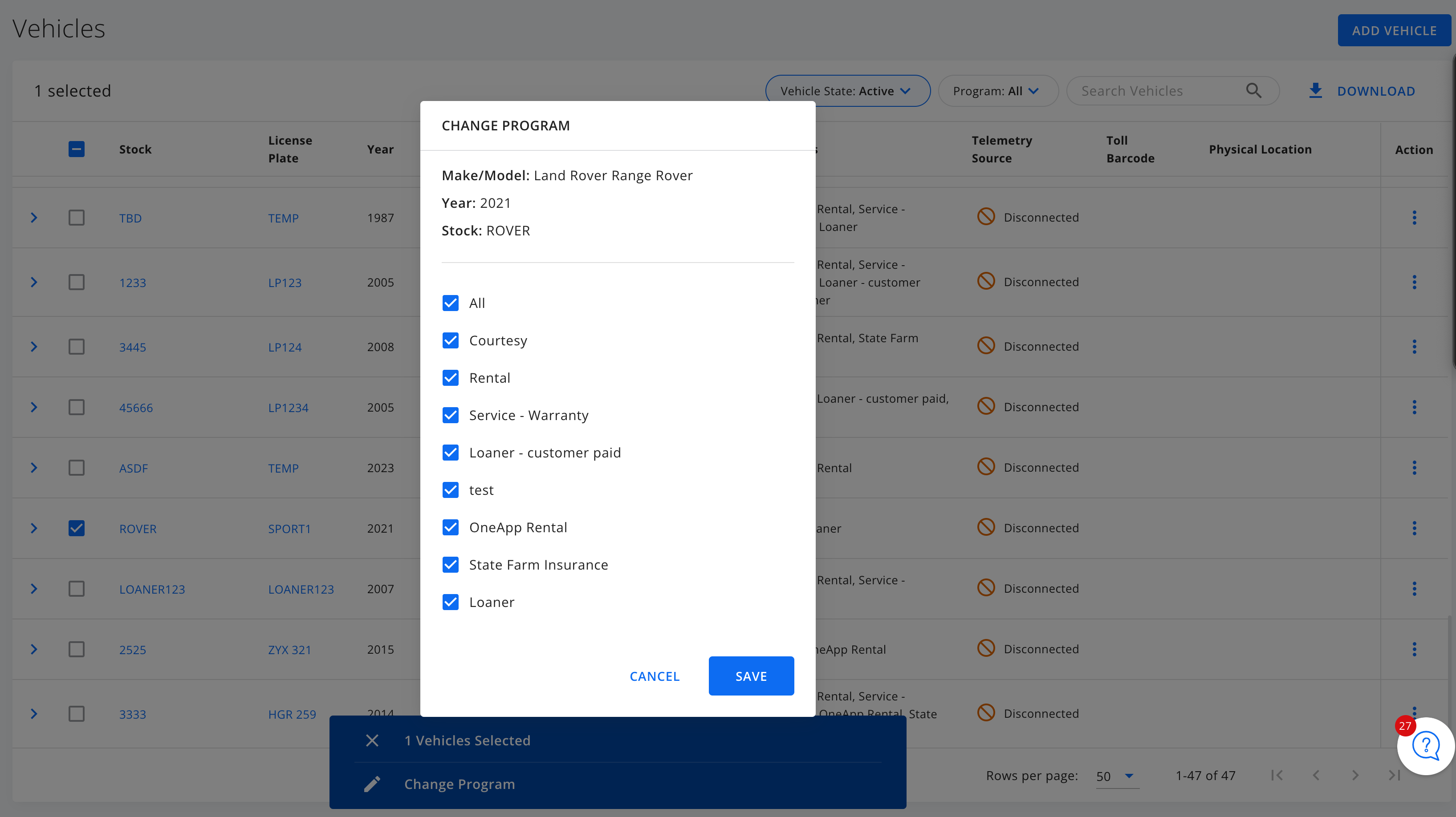The image size is (1456, 817).
Task: Uncheck the Service - Warranty checkbox
Action: coord(451,415)
